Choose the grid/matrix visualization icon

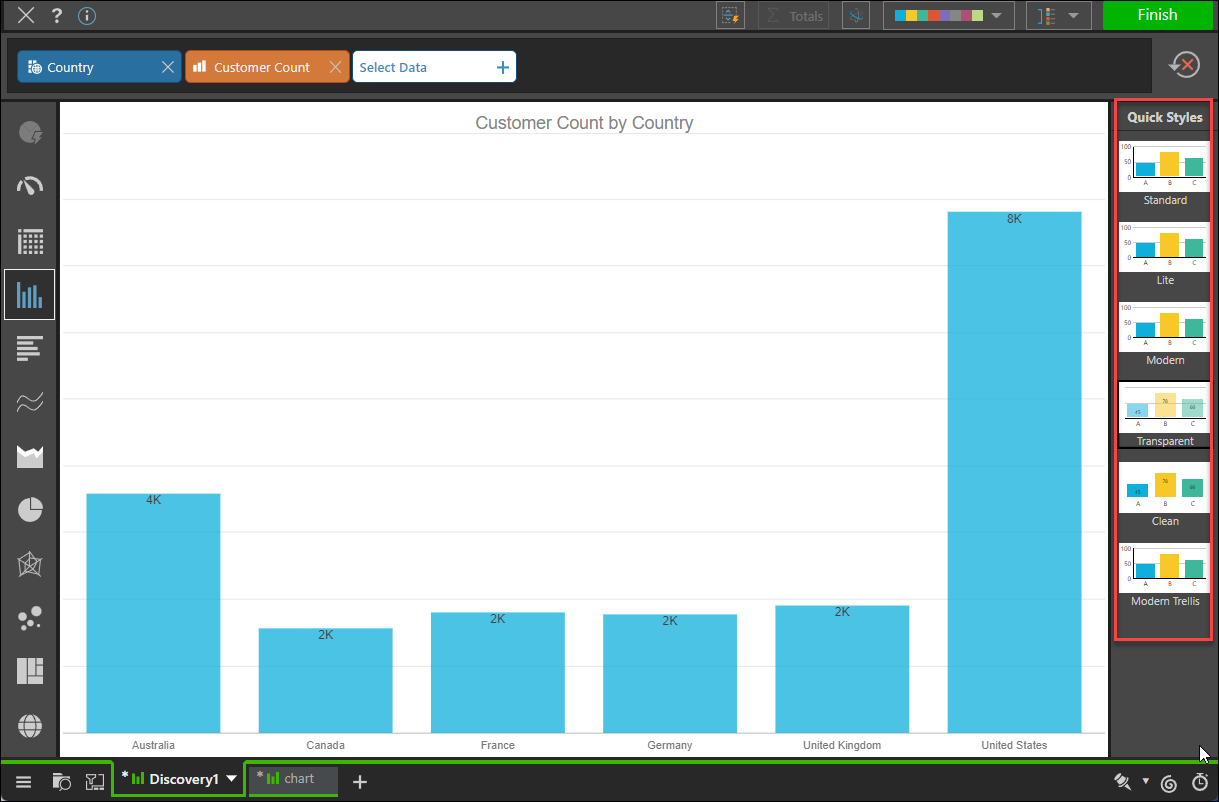[30, 241]
